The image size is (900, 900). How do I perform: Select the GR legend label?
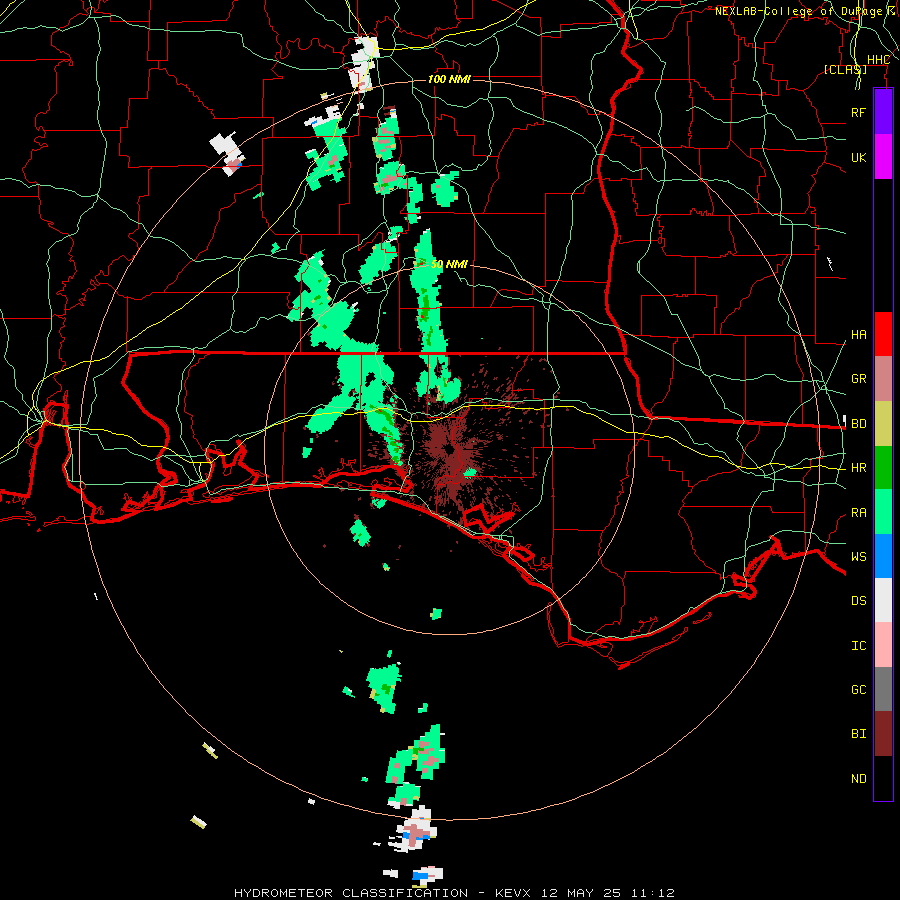(x=859, y=379)
